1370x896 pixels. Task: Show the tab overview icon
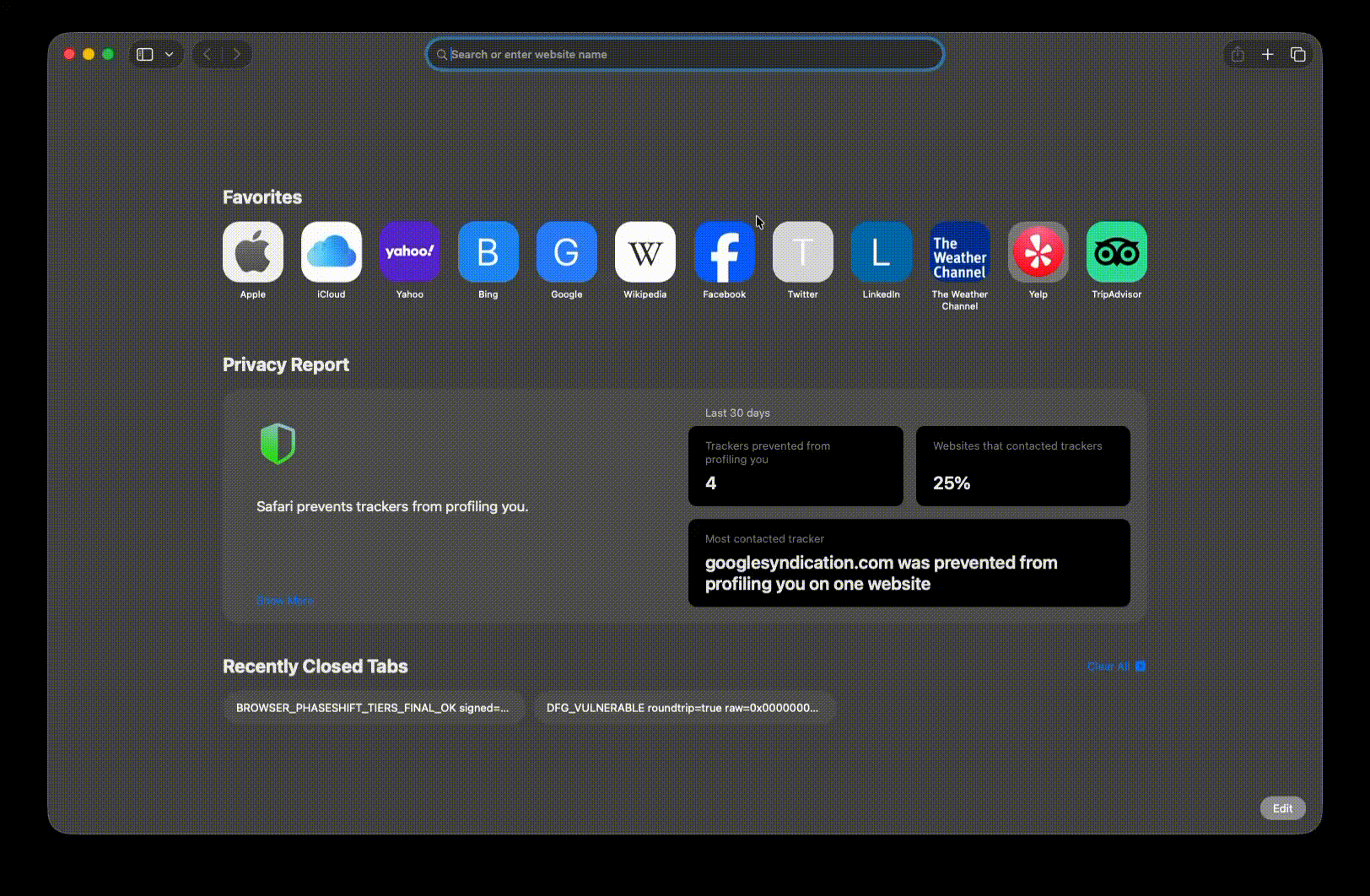[1298, 54]
